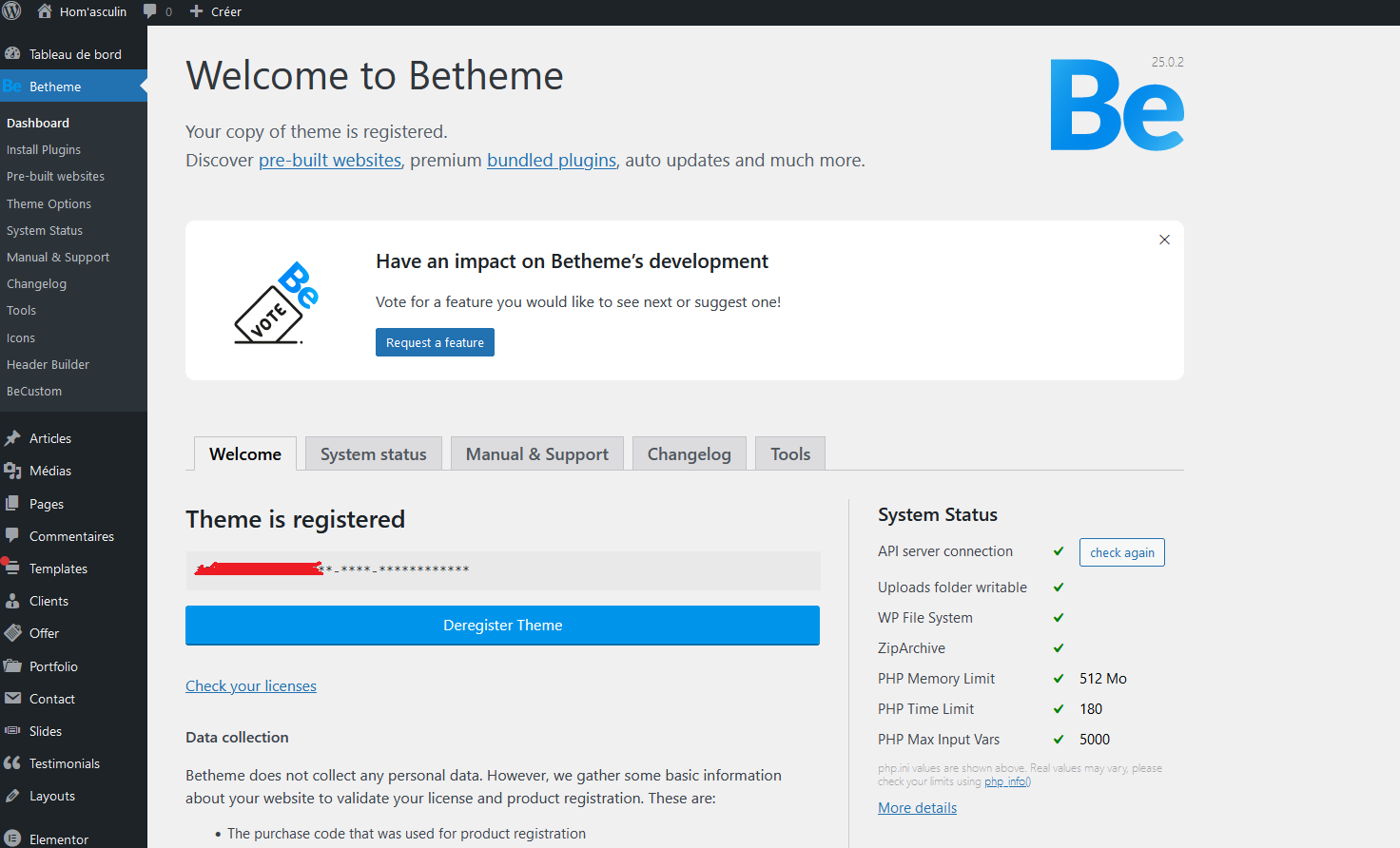Click the Testimonials quote icon

(12, 763)
